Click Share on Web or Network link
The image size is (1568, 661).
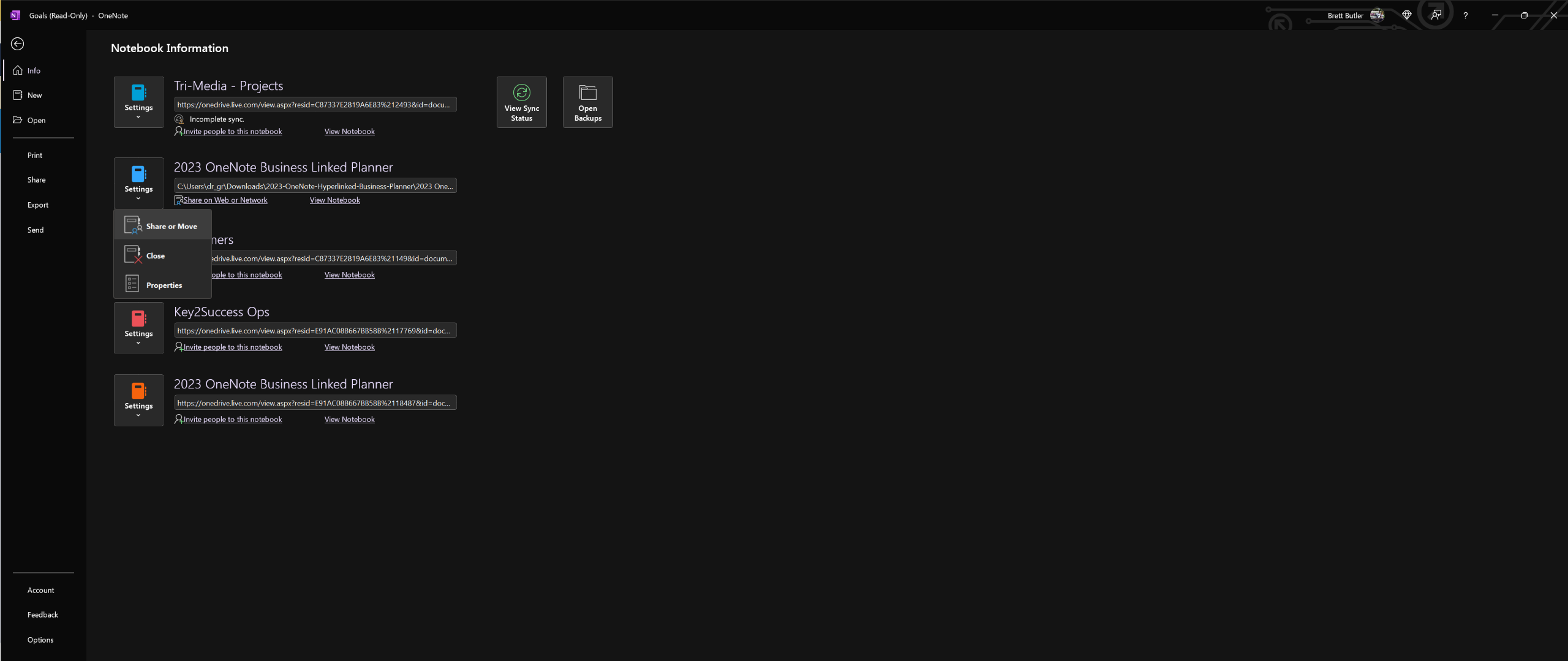225,200
